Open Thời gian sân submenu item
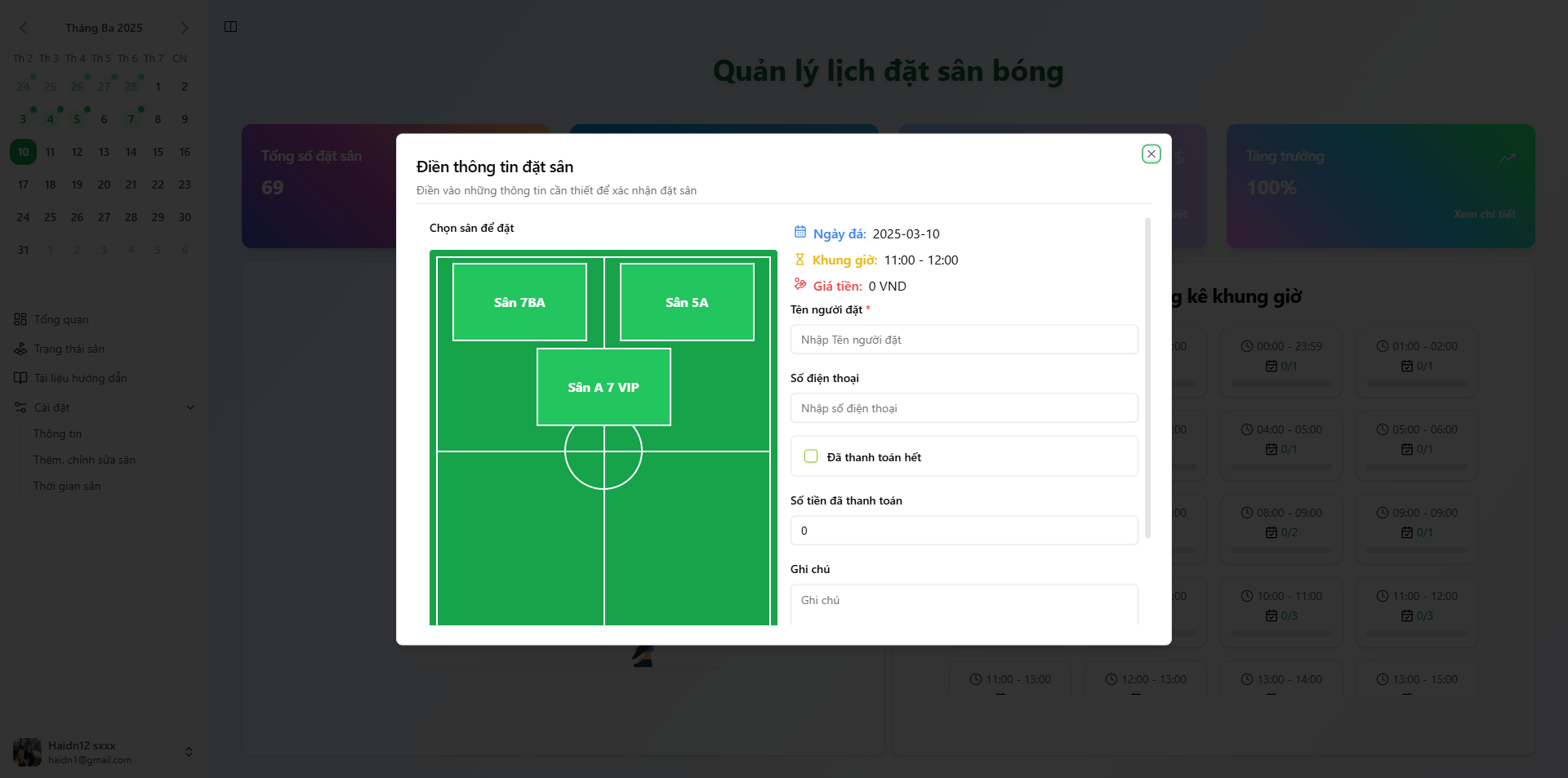The height and width of the screenshot is (778, 1568). [67, 486]
